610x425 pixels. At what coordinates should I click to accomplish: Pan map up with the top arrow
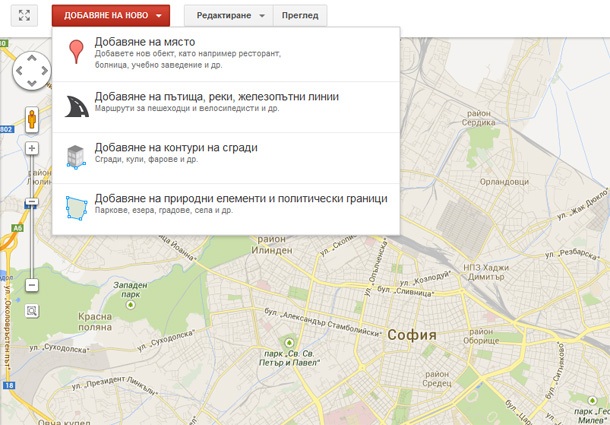tap(32, 58)
